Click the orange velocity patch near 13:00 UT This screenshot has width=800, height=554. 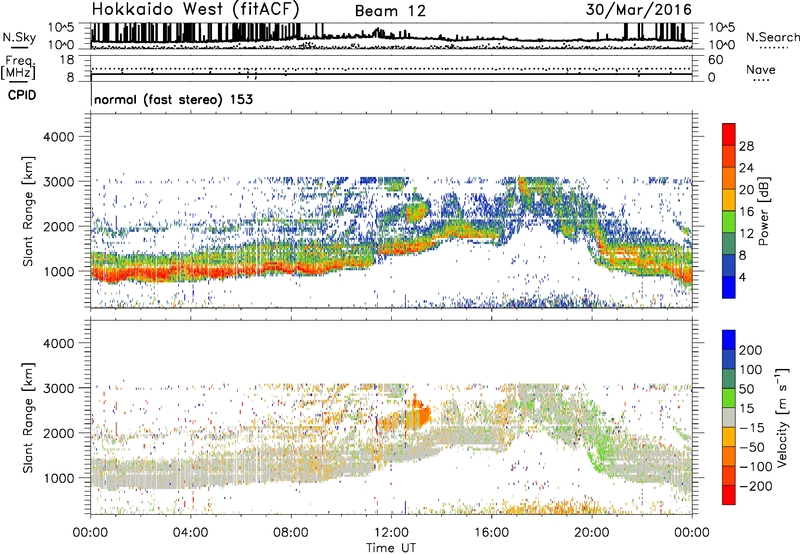(x=418, y=413)
